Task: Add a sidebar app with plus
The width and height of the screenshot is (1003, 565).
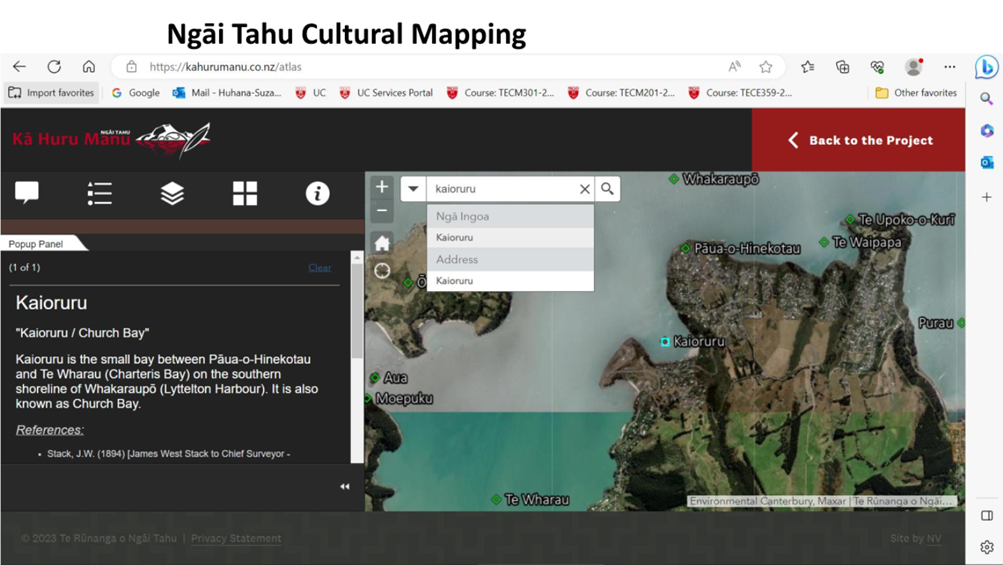Action: pos(986,197)
